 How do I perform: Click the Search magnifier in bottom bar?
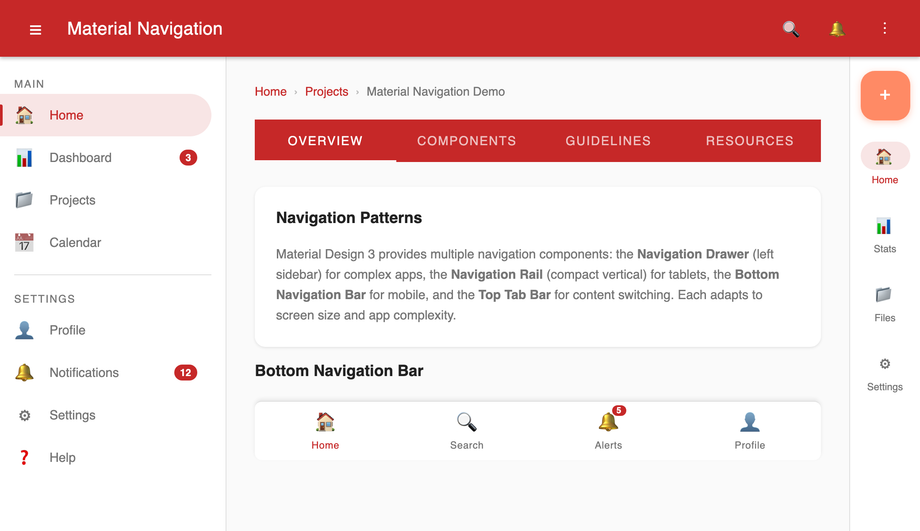(x=466, y=421)
